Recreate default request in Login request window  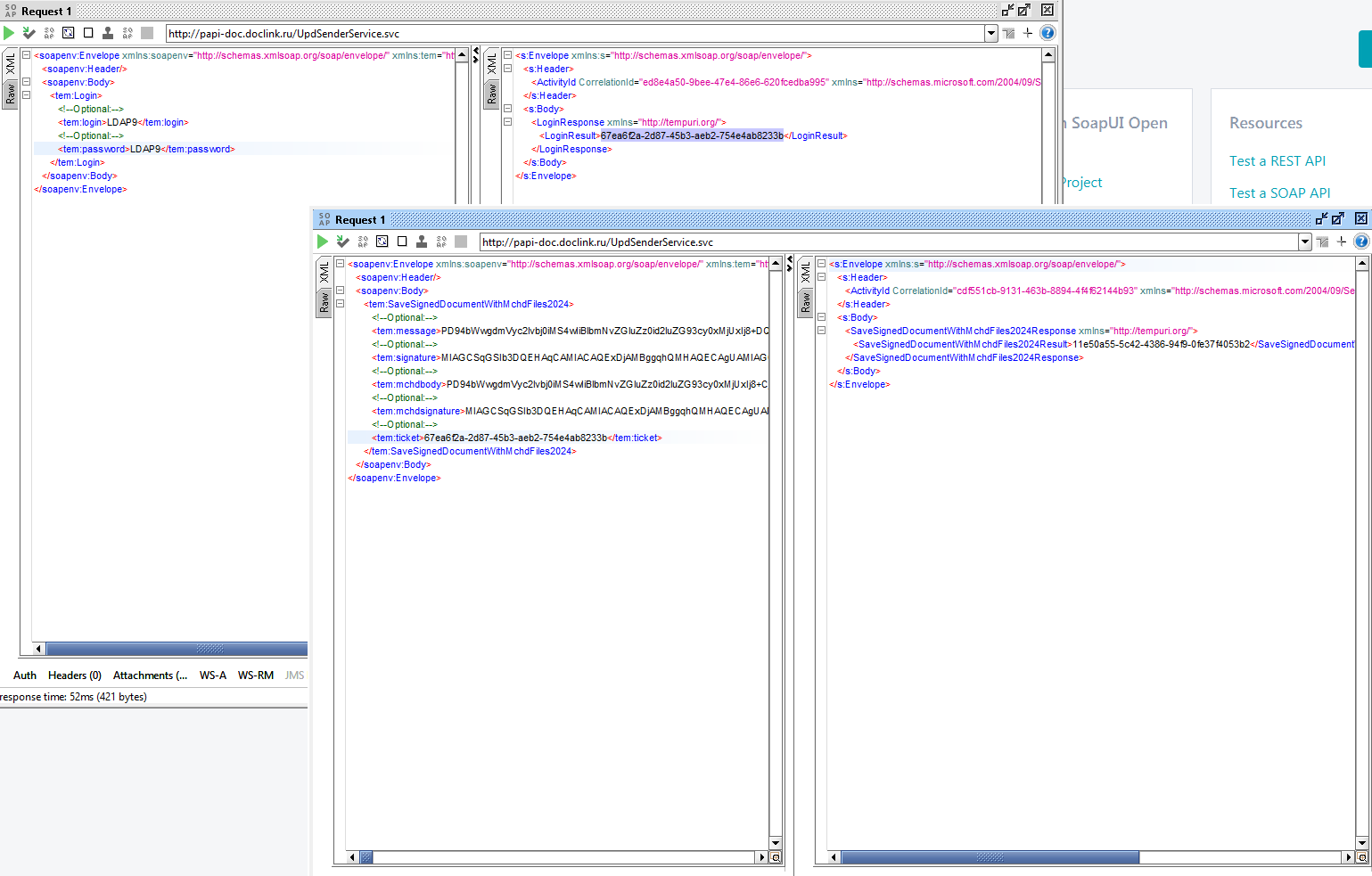click(69, 33)
